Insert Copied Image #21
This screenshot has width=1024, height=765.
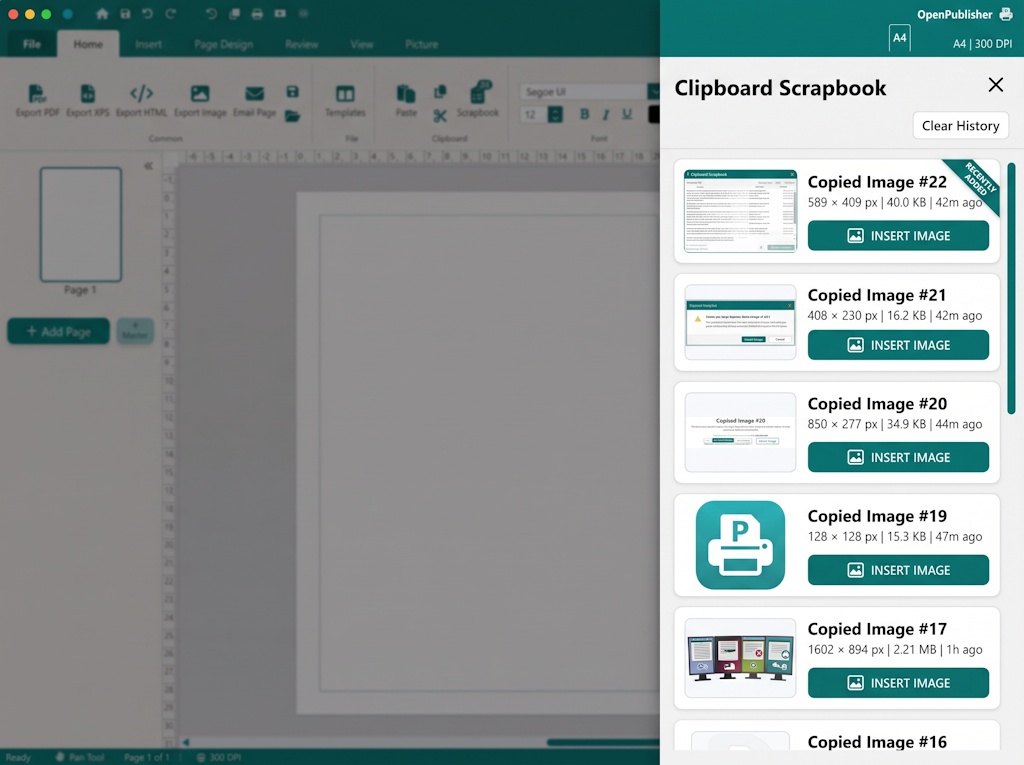[x=898, y=345]
